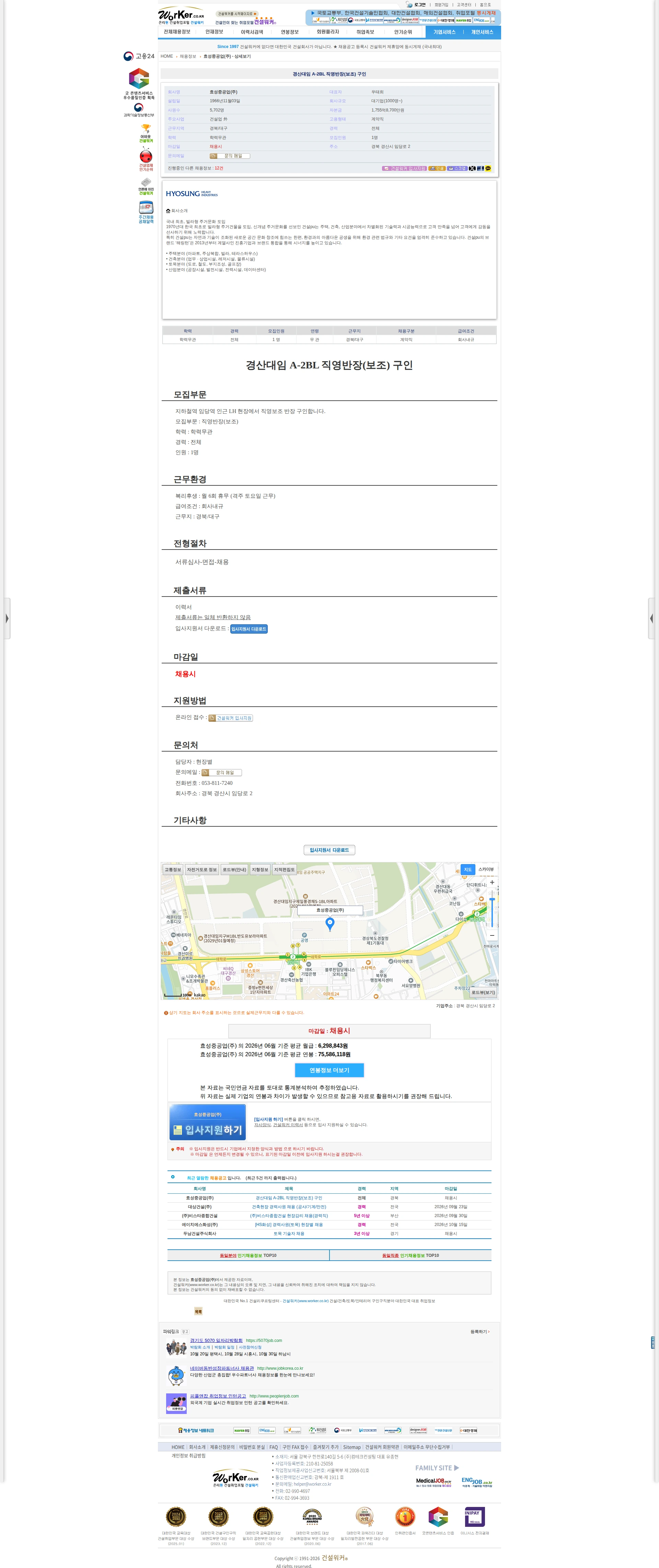The image size is (659, 1568).
Task: Open the 인재정보 menu
Action: click(215, 32)
